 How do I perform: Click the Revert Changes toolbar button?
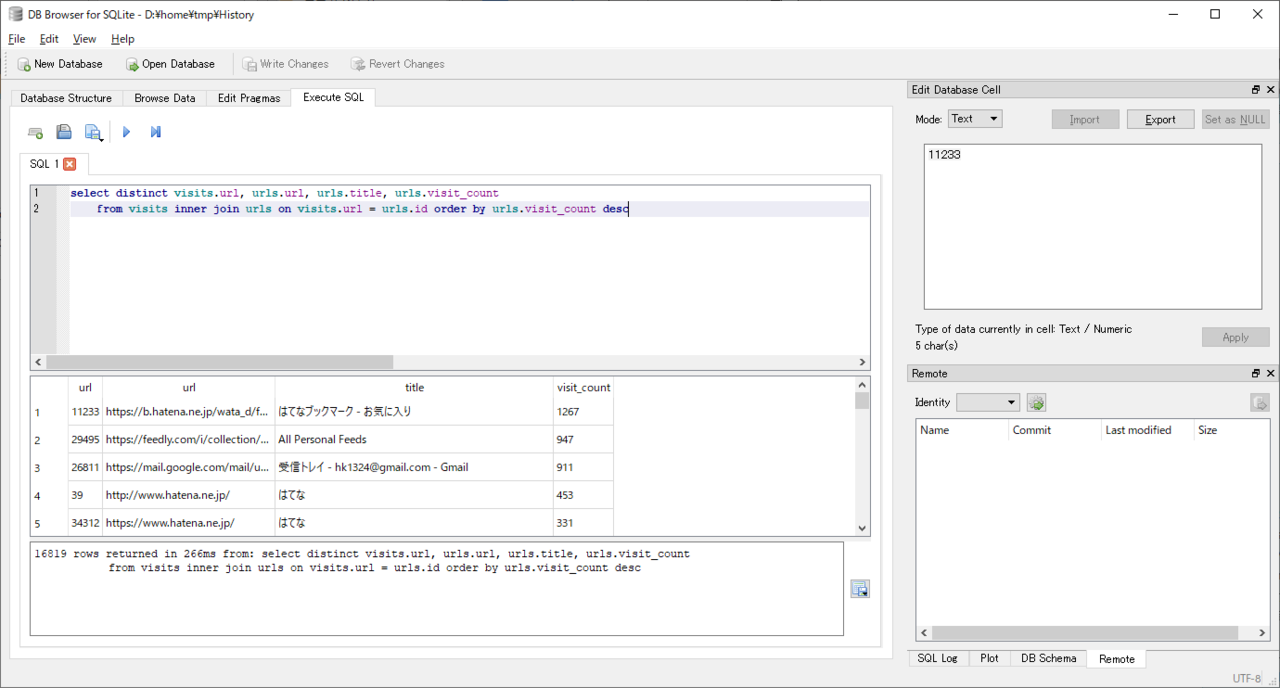pyautogui.click(x=397, y=64)
